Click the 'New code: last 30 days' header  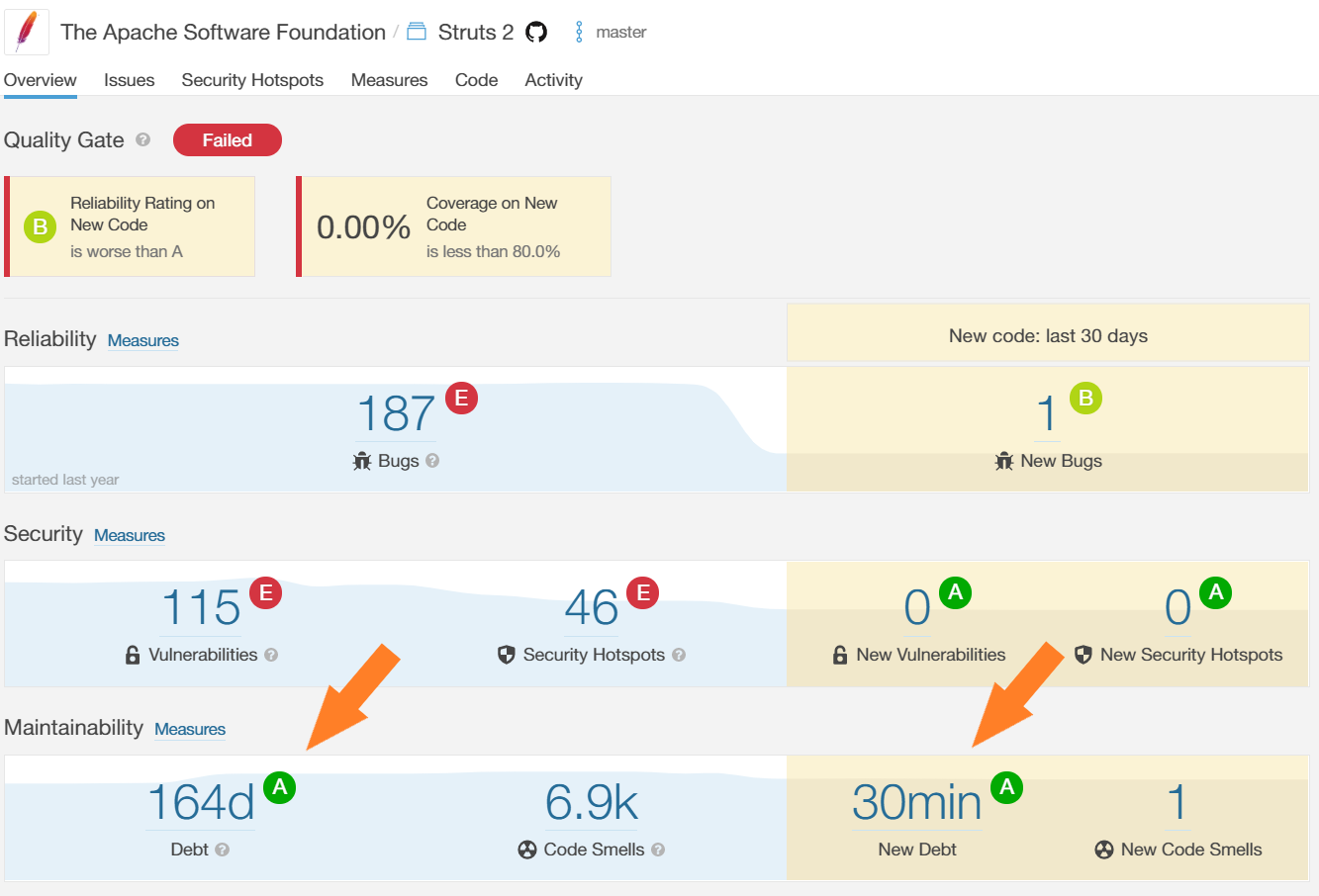[1048, 335]
